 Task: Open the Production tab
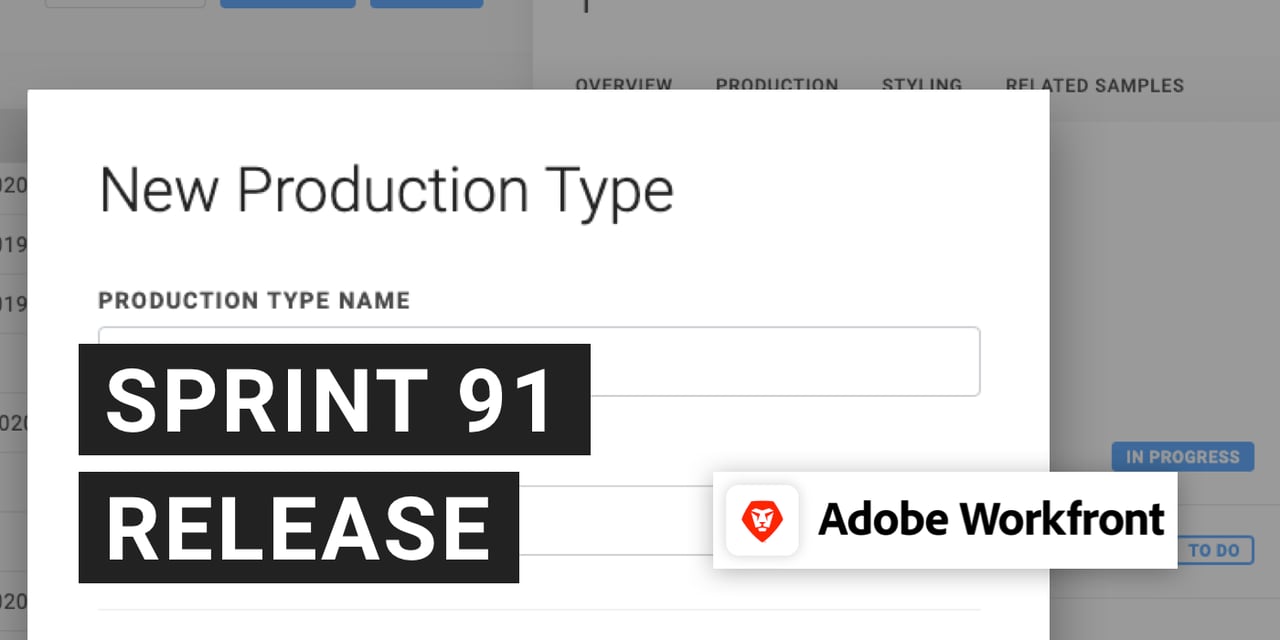pos(776,85)
